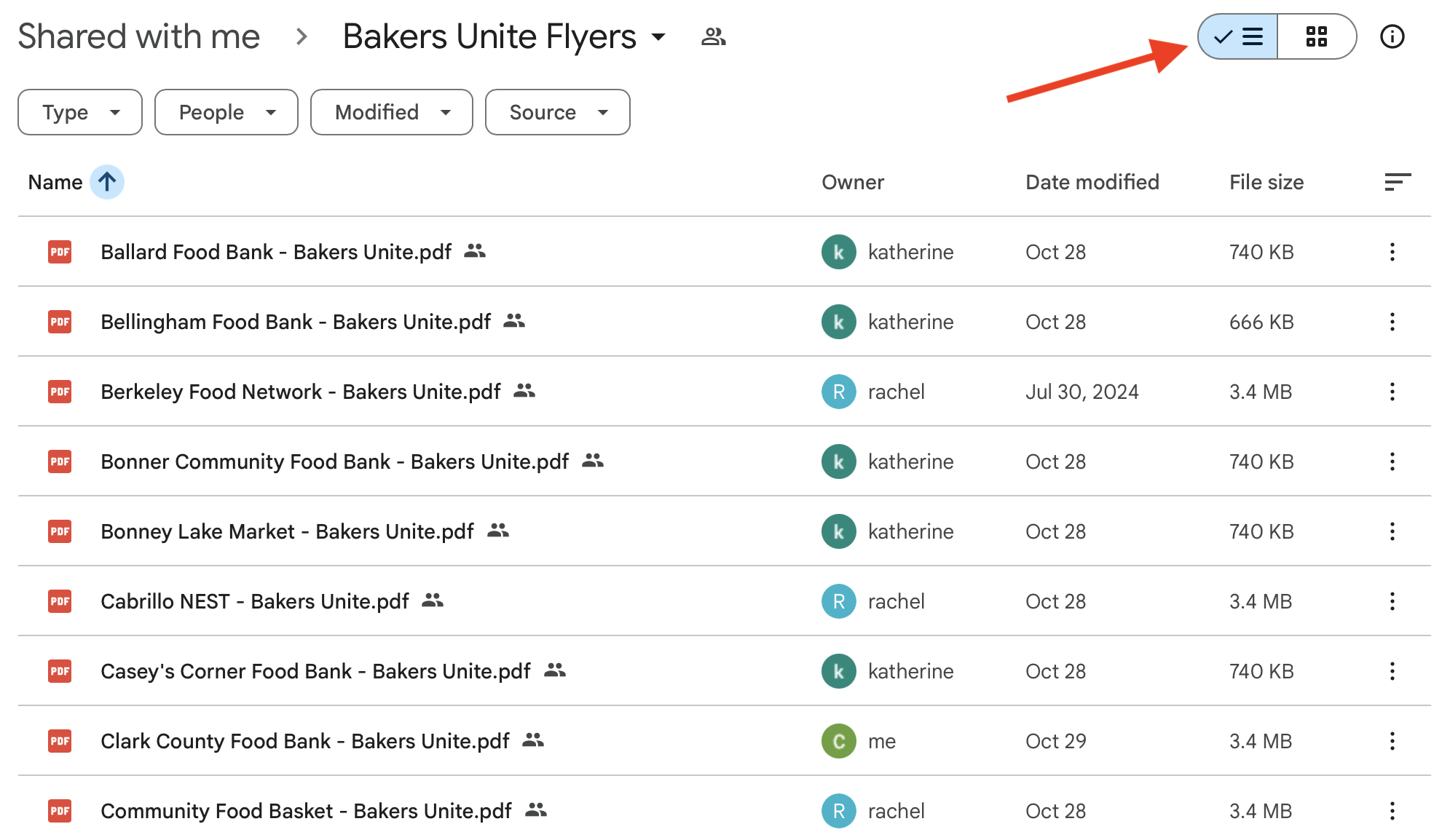Click katherine's avatar on Ballard Food Bank row
The height and width of the screenshot is (840, 1442).
point(839,252)
